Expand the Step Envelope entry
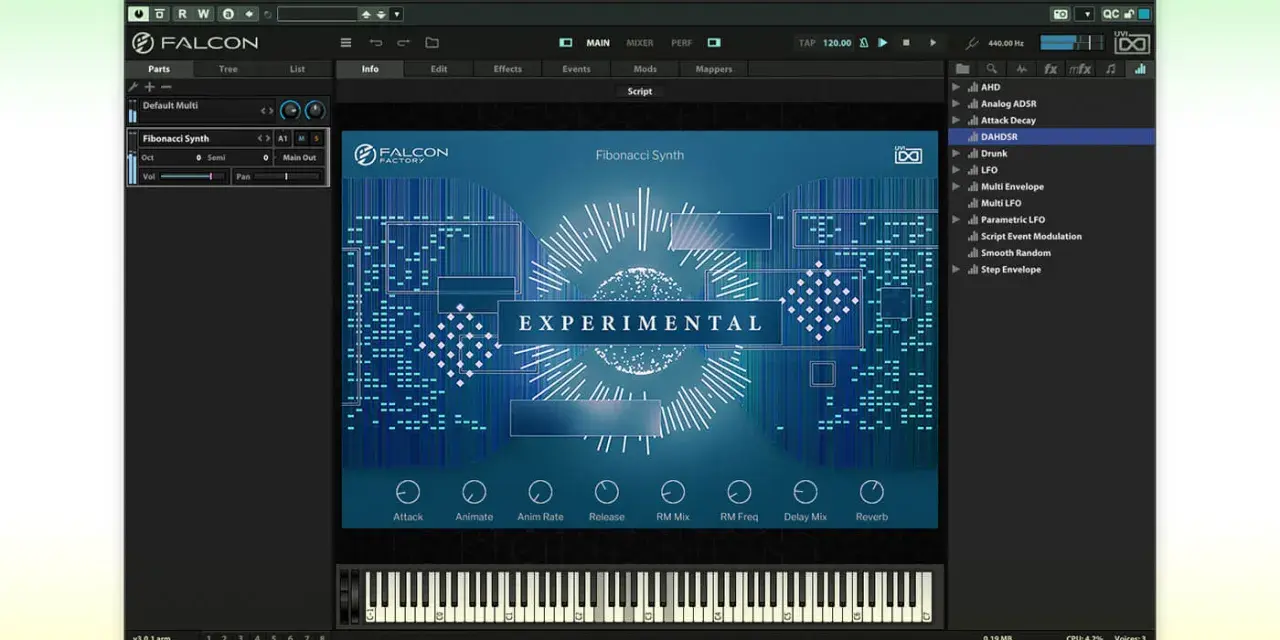 pos(956,270)
